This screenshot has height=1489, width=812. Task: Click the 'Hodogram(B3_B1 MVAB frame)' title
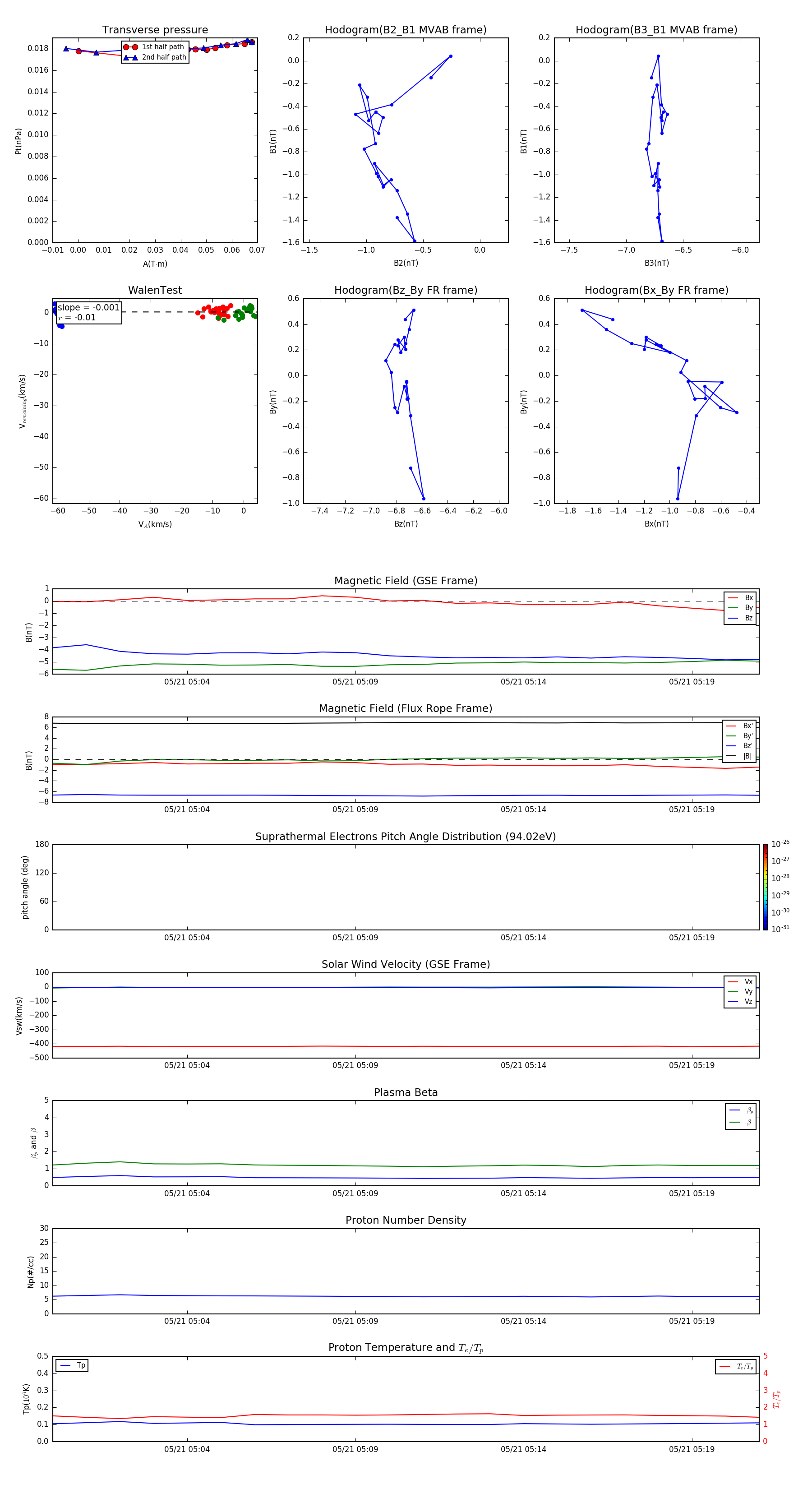[656, 30]
